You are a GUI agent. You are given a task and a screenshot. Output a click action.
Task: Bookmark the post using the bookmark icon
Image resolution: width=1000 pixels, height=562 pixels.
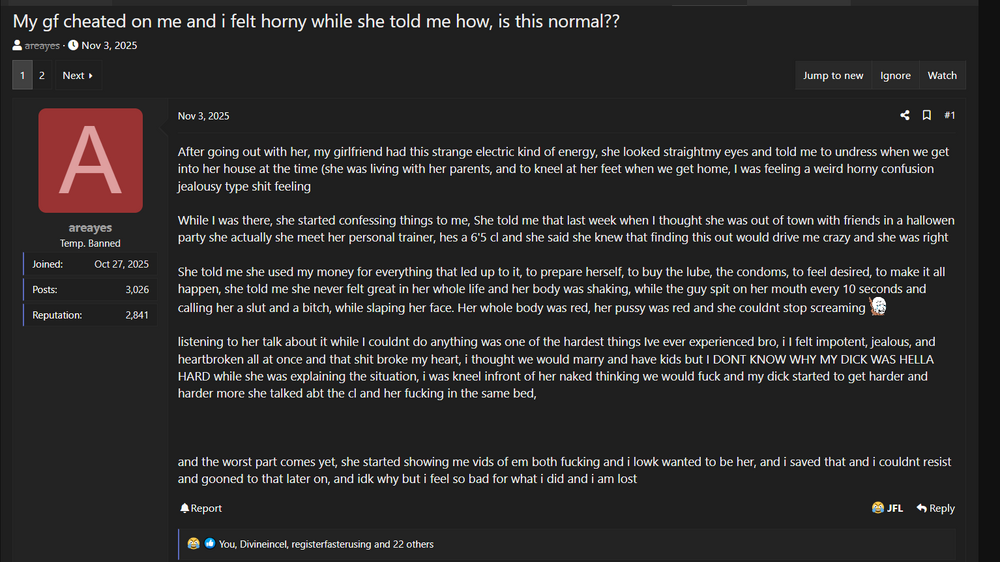(x=927, y=116)
